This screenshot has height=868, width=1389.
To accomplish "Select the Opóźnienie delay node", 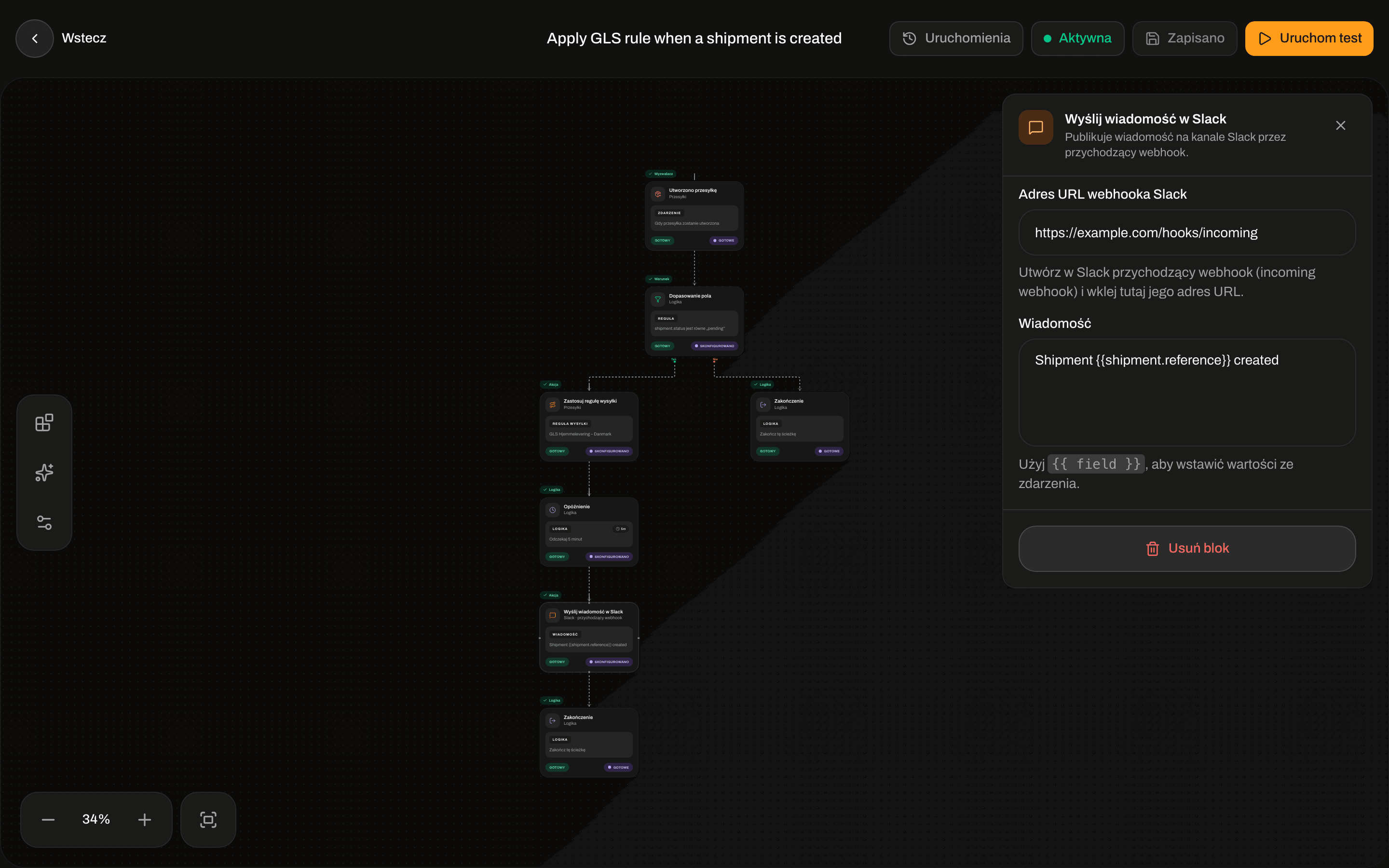I will point(589,532).
